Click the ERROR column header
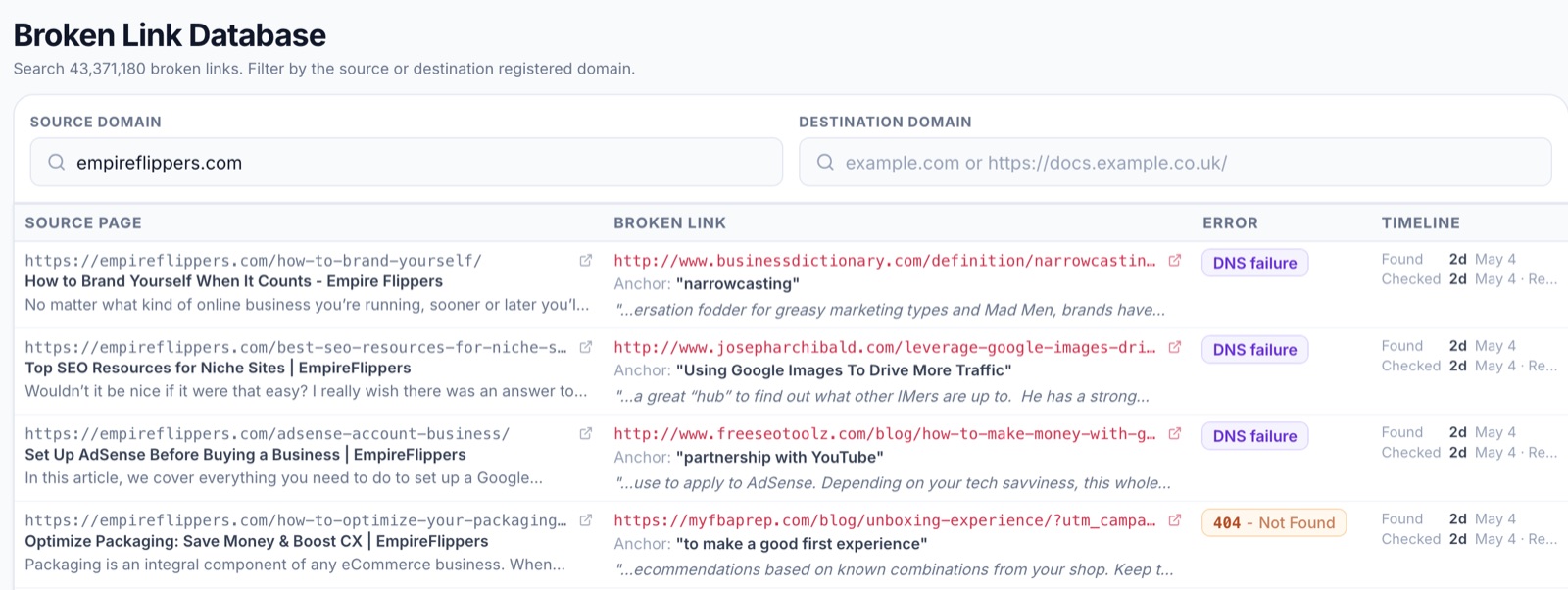This screenshot has height=590, width=1568. 1230,222
